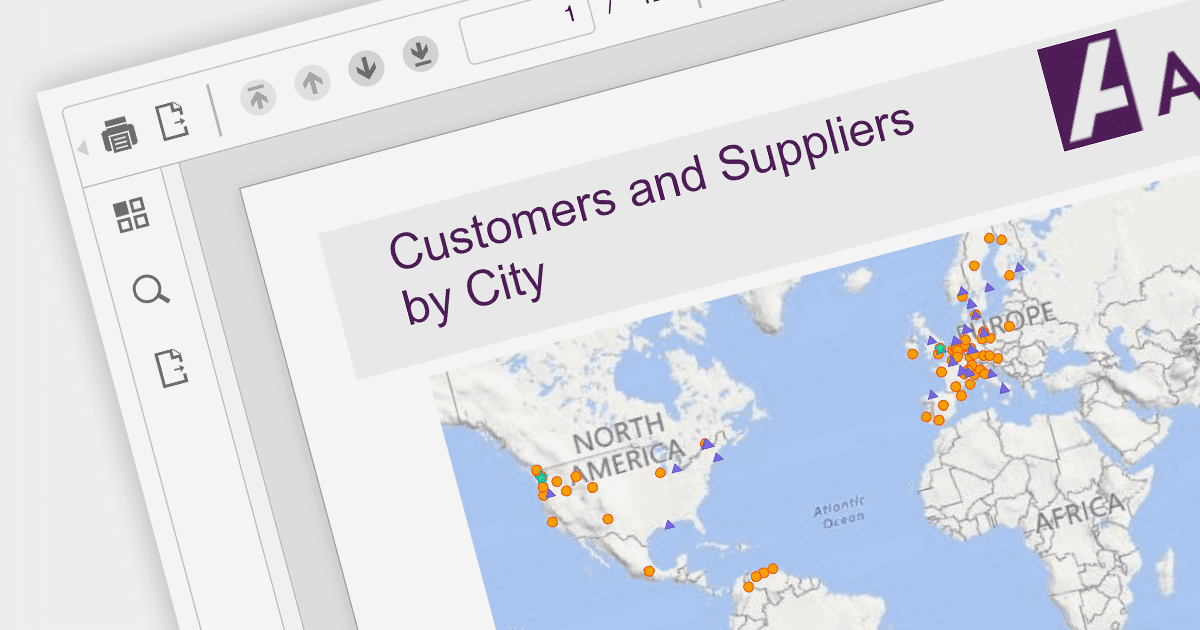Collapse the toolbar with the small left triangle
The image size is (1200, 630).
point(83,148)
